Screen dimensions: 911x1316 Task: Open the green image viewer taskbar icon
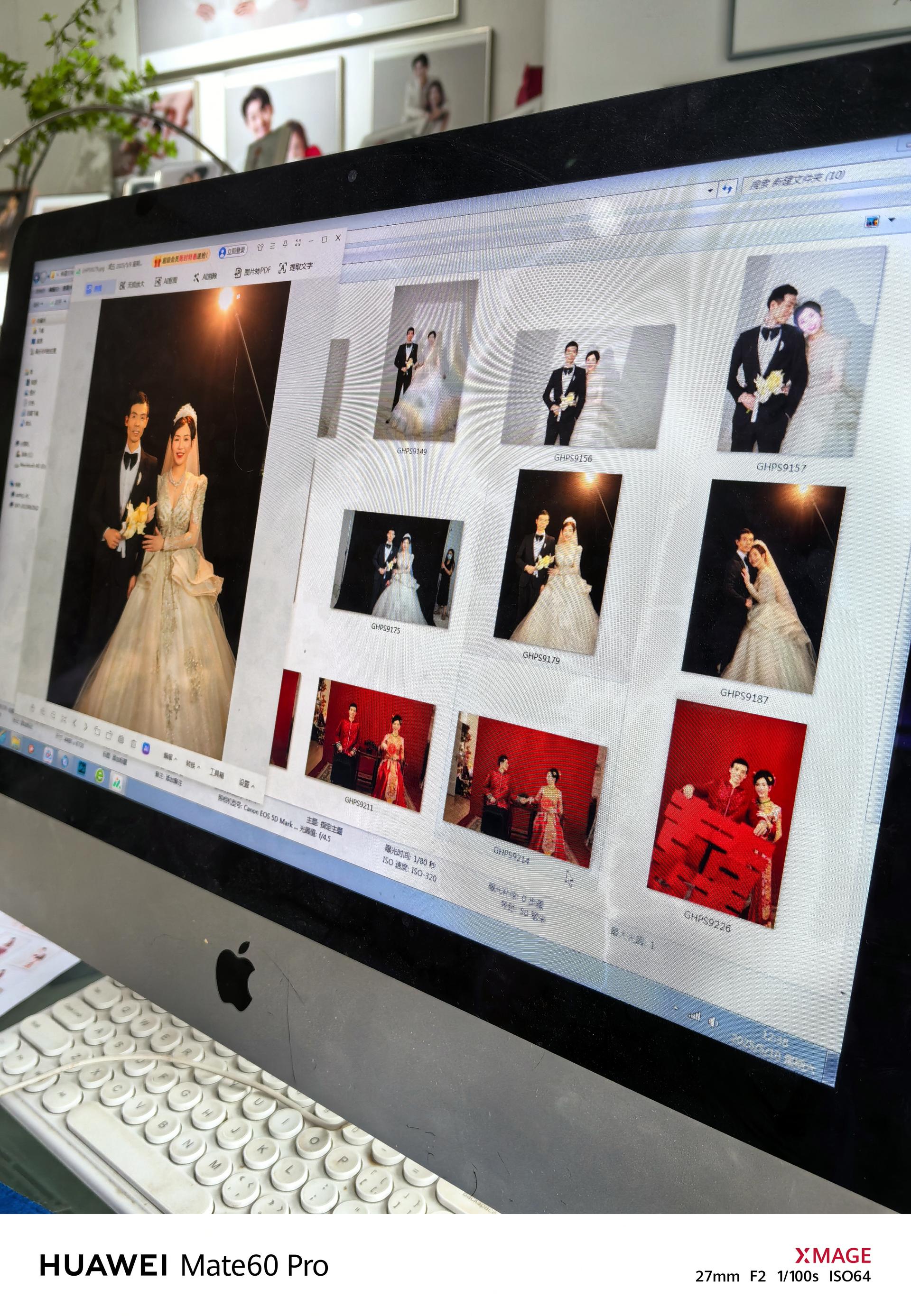coord(116,782)
